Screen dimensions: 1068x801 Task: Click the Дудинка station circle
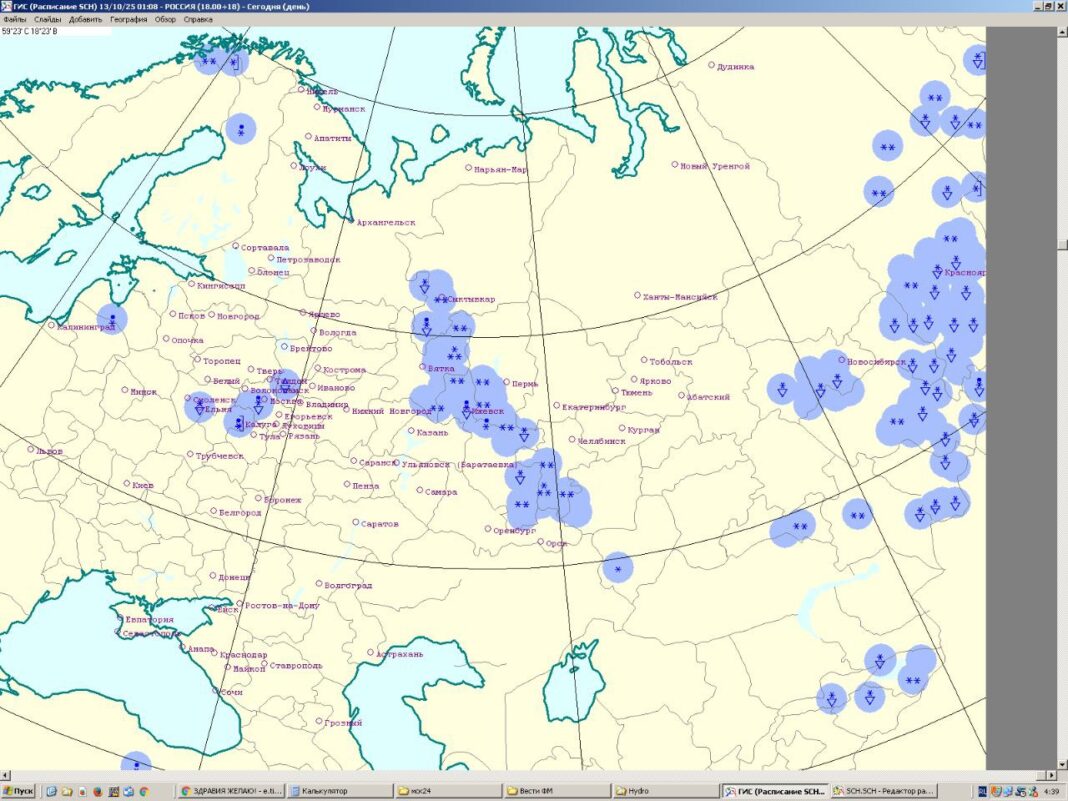712,66
